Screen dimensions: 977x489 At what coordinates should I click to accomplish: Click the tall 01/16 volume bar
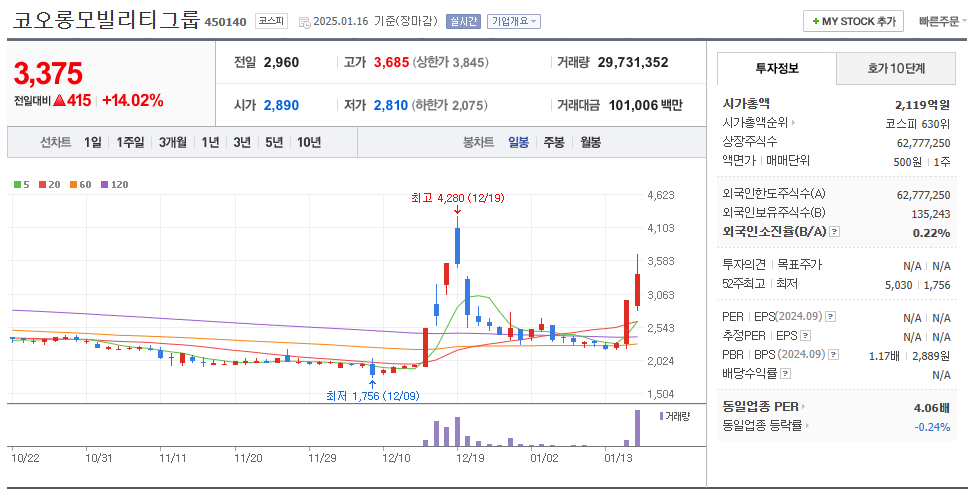point(637,428)
